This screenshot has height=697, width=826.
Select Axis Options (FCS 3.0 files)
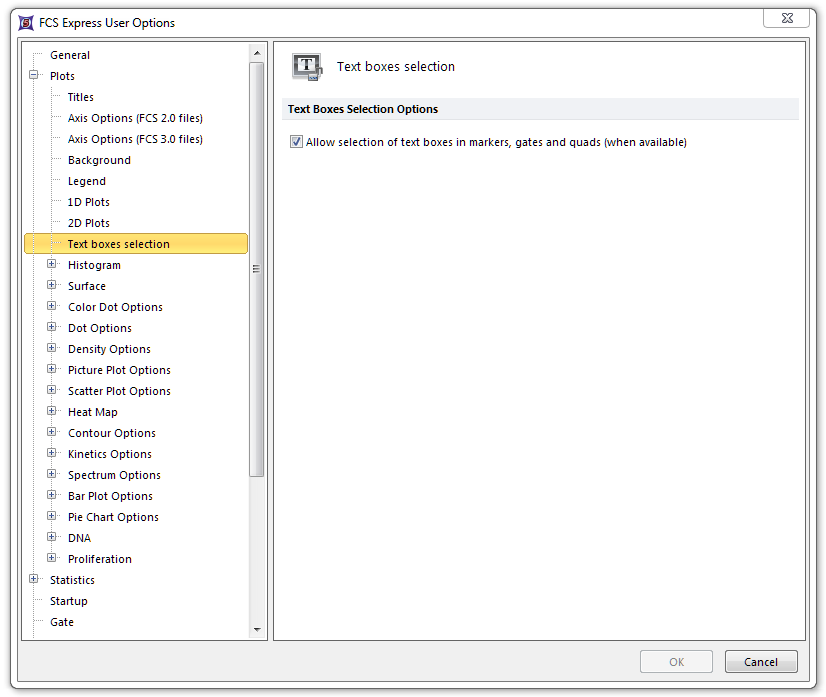[135, 139]
